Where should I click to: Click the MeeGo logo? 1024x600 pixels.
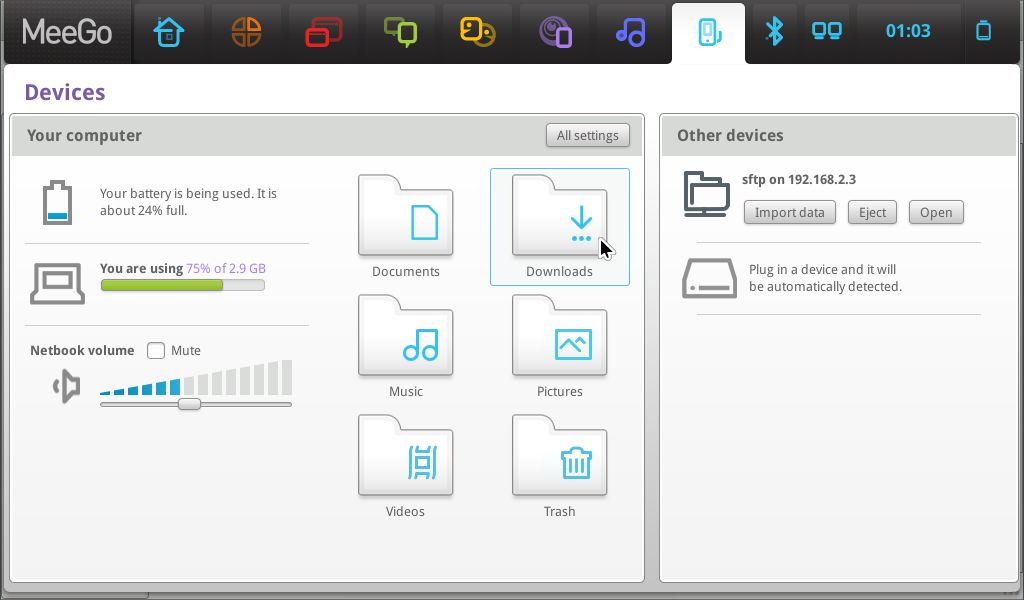[67, 32]
